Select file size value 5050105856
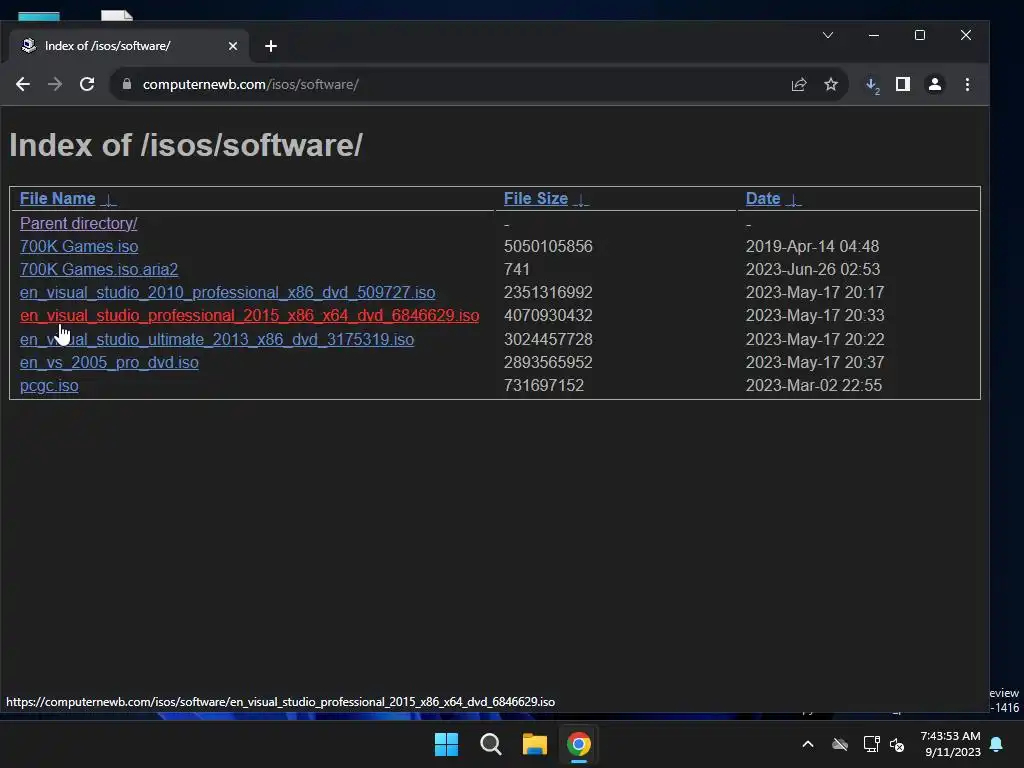Image resolution: width=1024 pixels, height=768 pixels. point(548,246)
